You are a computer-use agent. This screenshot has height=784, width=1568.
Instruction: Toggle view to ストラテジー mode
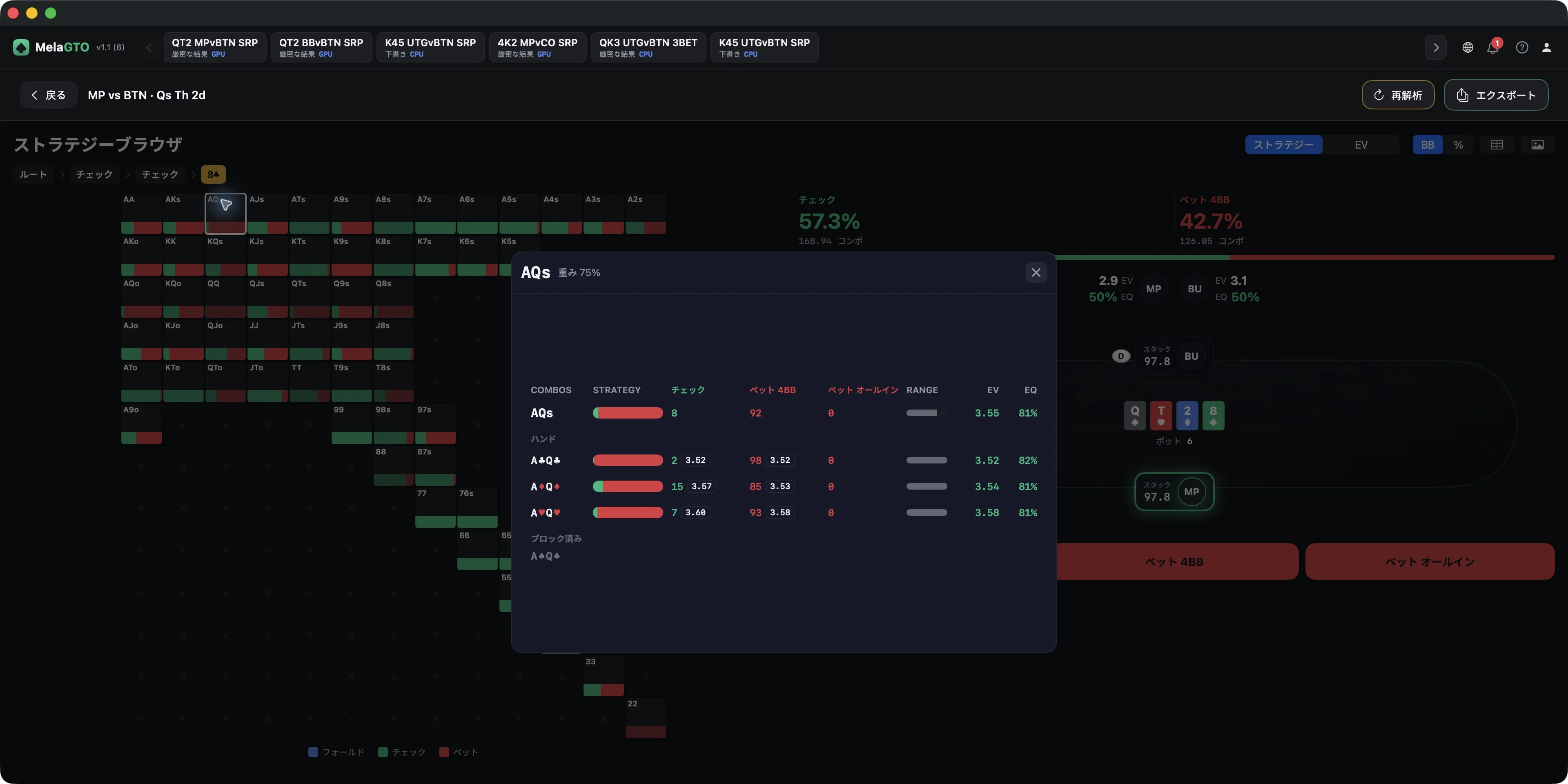point(1283,145)
